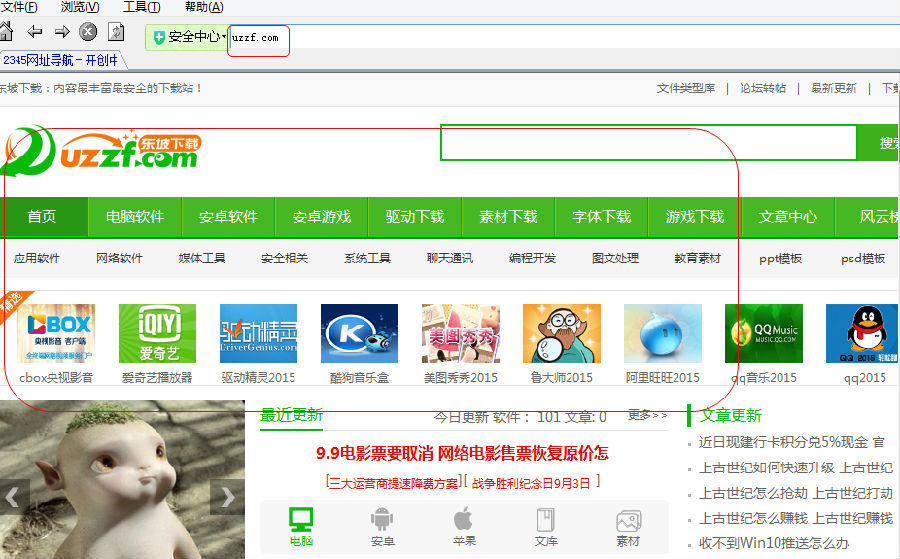
Task: Go to the 首页 nav tab
Action: 42,217
